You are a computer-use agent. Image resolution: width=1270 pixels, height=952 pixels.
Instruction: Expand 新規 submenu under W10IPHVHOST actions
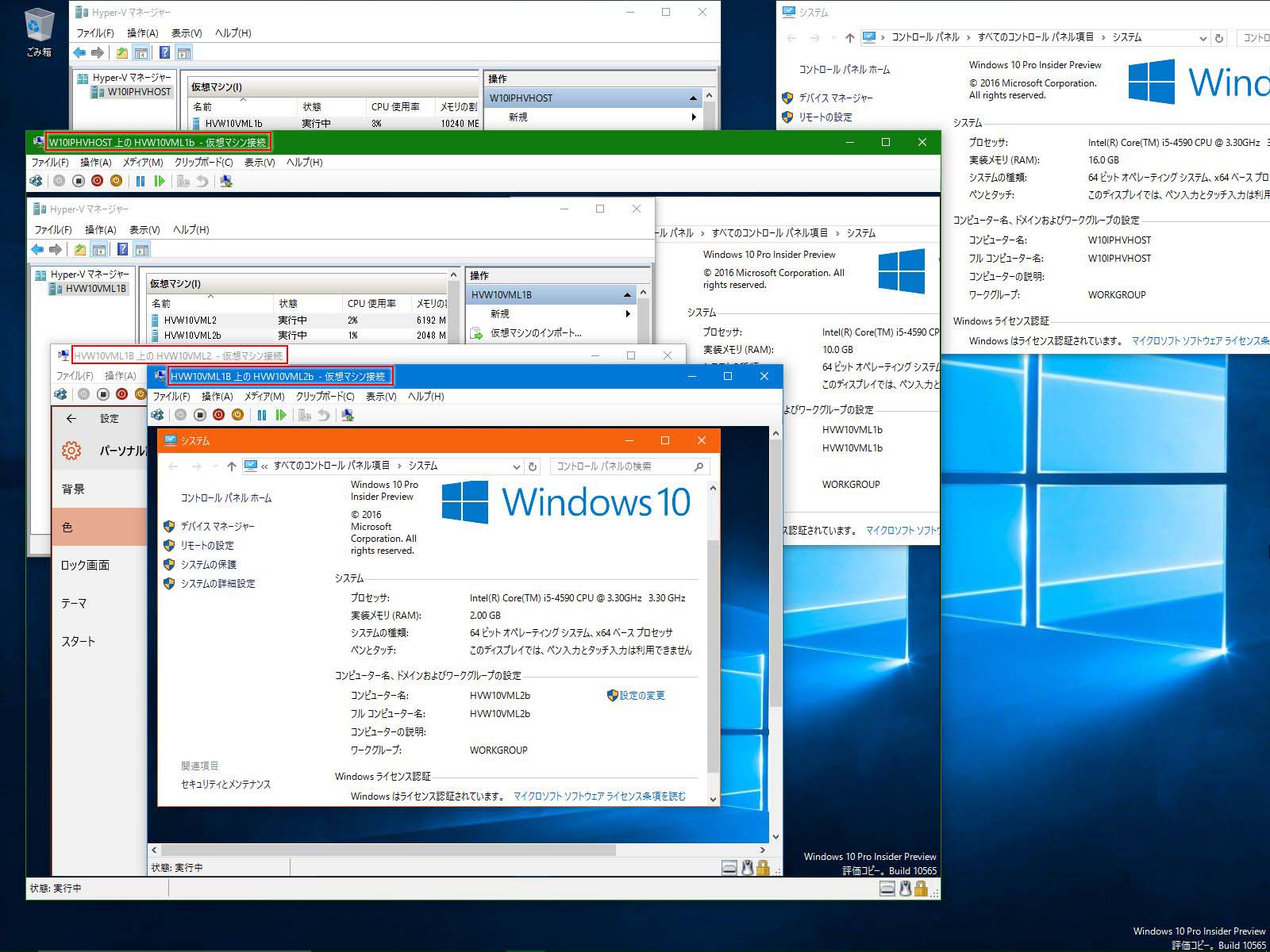[694, 117]
